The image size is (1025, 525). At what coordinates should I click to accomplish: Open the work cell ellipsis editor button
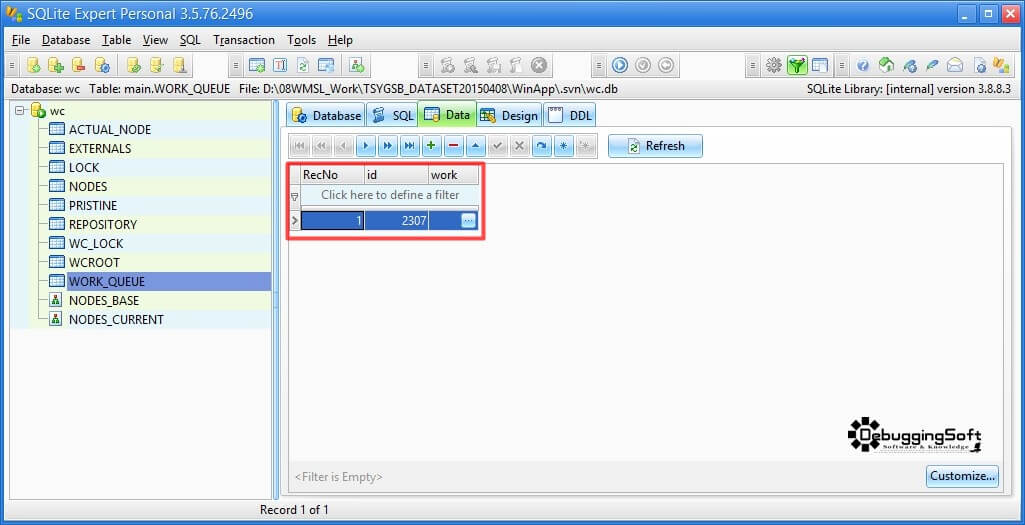click(468, 221)
